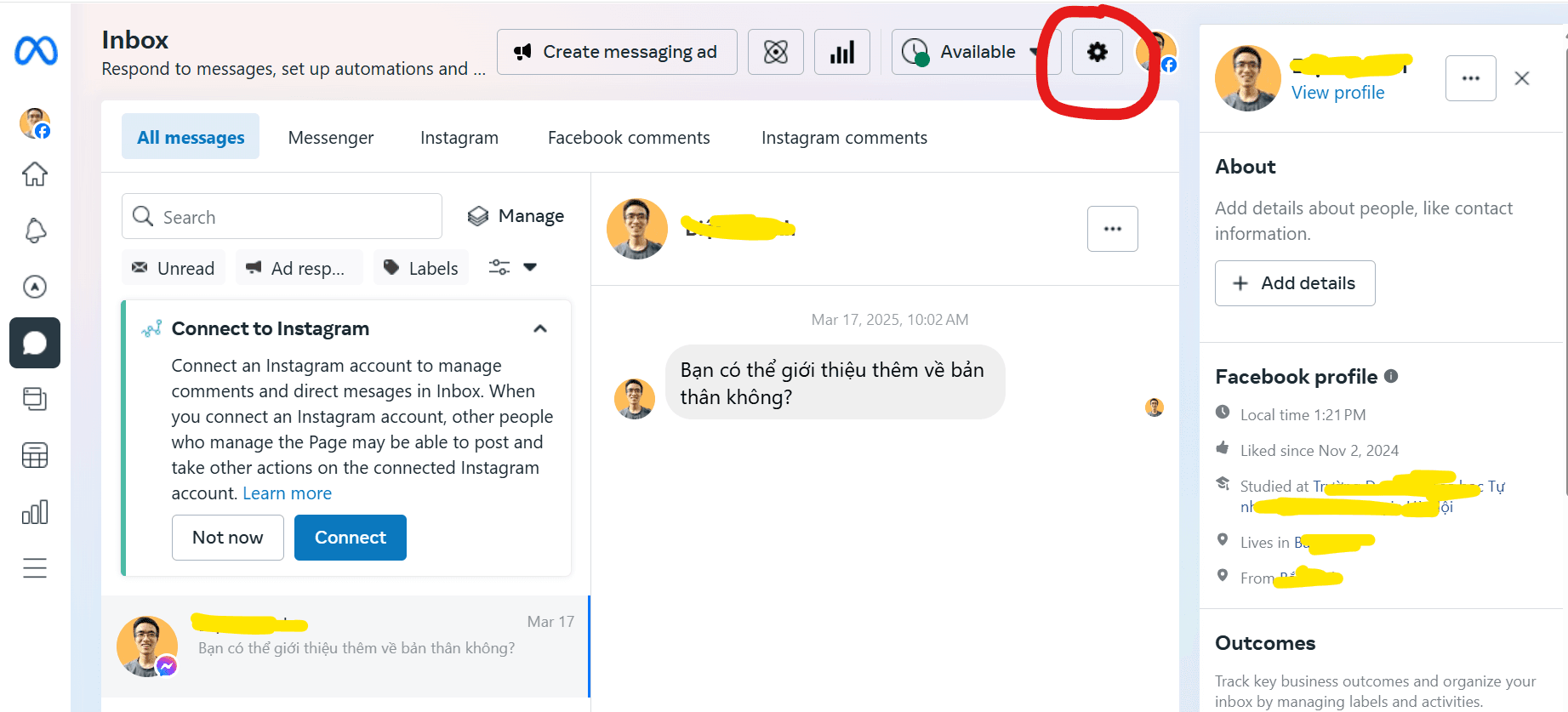This screenshot has width=1568, height=712.
Task: Open inbox insights chart button in header
Action: point(842,52)
